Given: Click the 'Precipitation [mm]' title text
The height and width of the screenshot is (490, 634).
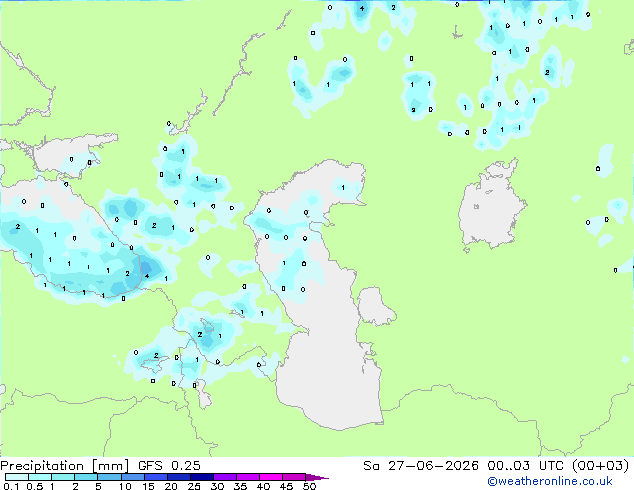Looking at the screenshot, I should click(65, 466).
